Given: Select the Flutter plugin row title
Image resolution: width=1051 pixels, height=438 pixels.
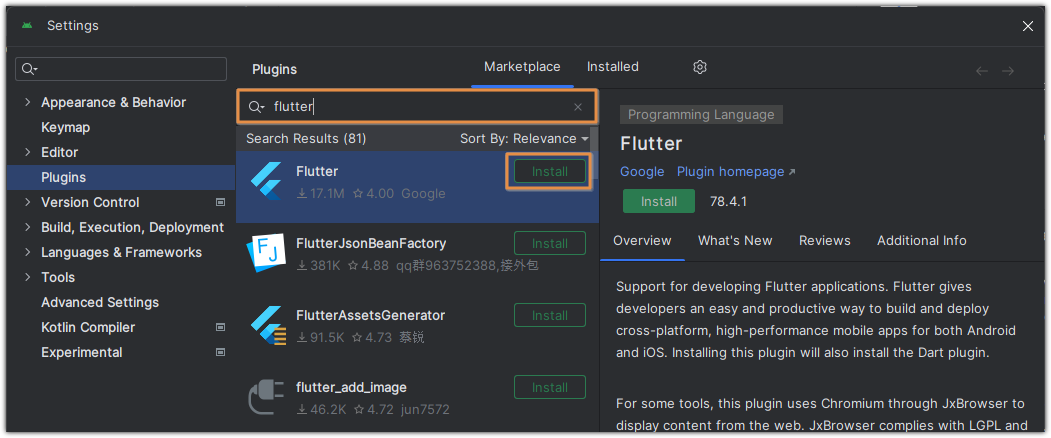Looking at the screenshot, I should click(x=317, y=172).
